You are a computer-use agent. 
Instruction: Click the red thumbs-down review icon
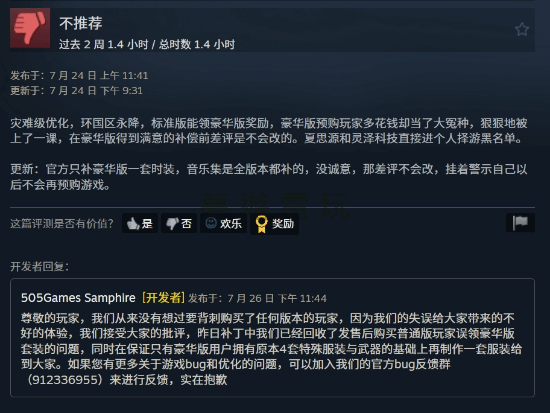pyautogui.click(x=30, y=28)
